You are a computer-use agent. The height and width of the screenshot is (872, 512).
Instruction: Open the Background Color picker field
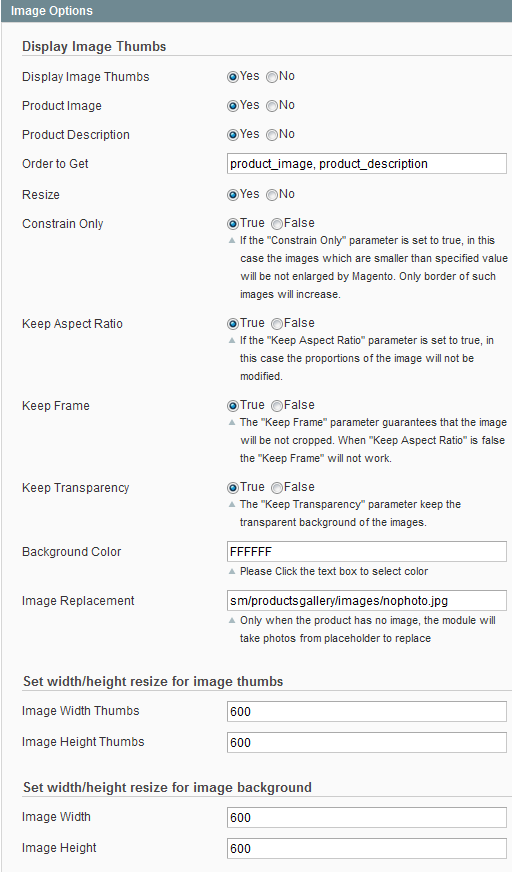(367, 552)
